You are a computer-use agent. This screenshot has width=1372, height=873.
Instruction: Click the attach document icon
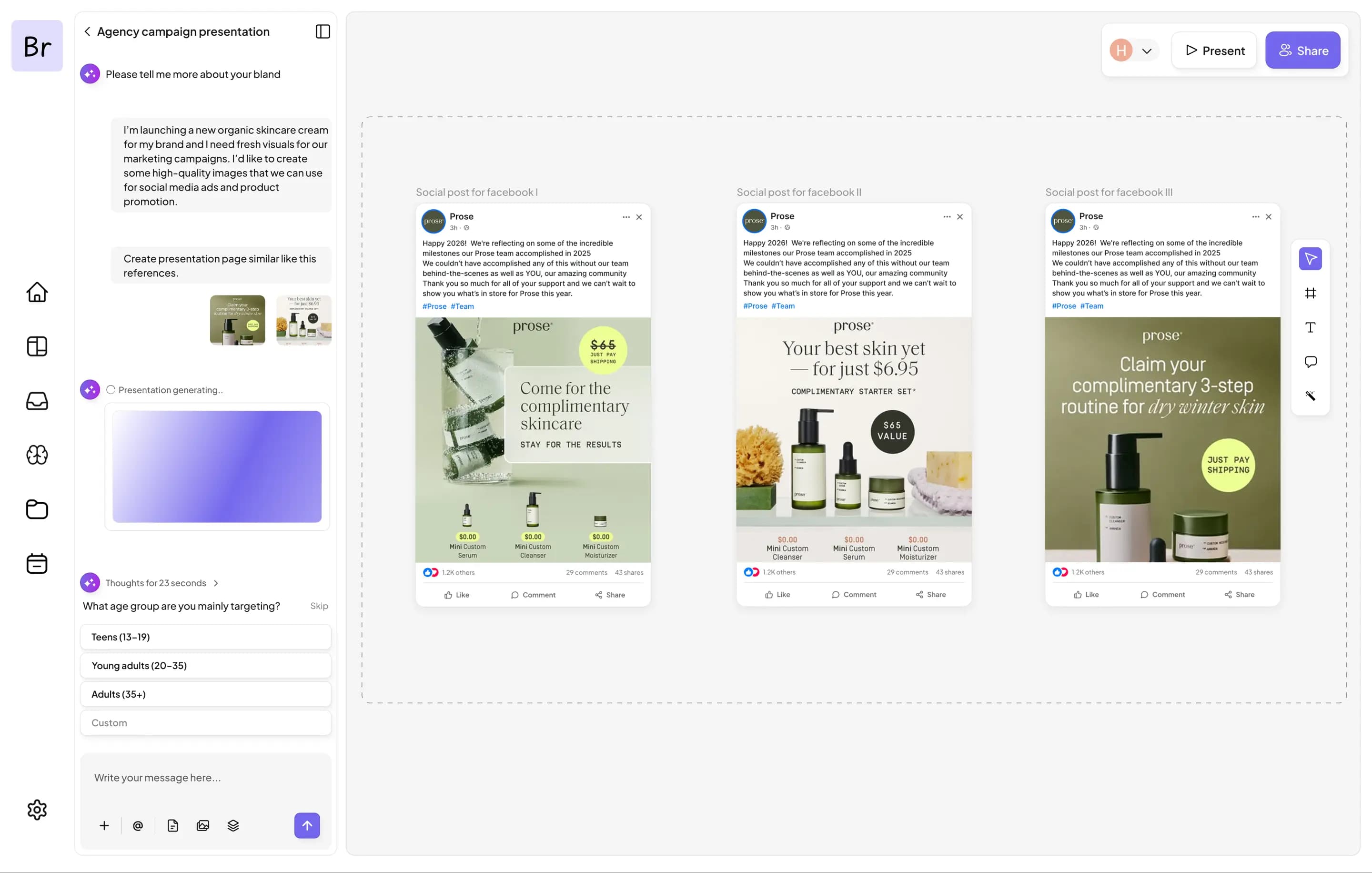[x=172, y=825]
